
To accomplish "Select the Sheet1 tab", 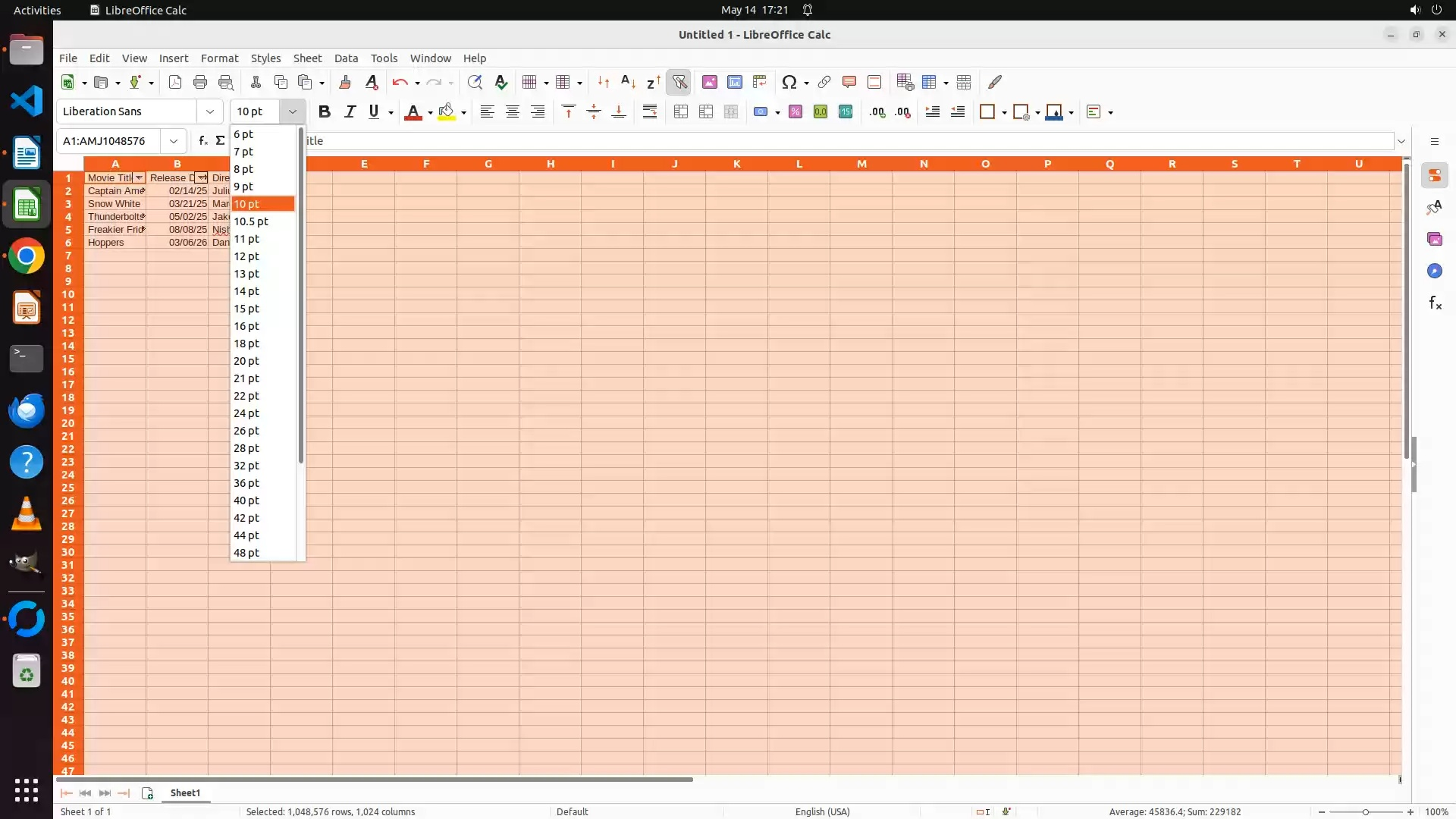I will coord(185,792).
